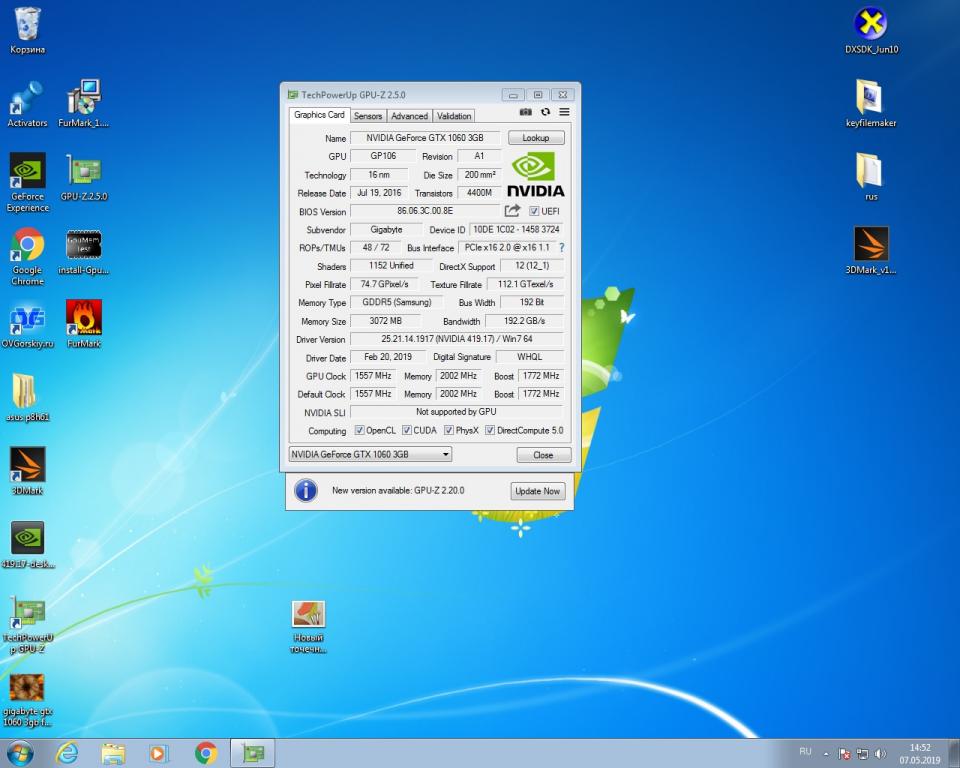Select the gigabyte gtx 1060 3gb image file
Viewport: 960px width, 768px height.
27,700
